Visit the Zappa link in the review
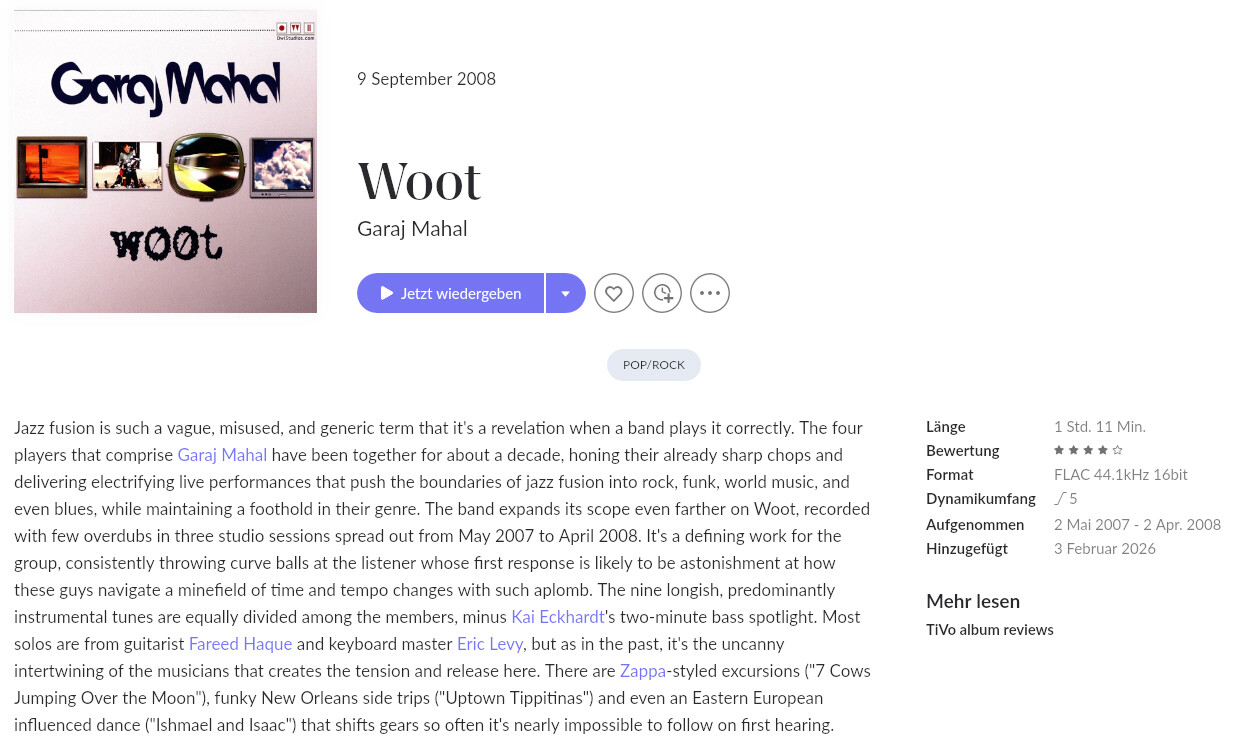 click(x=642, y=671)
